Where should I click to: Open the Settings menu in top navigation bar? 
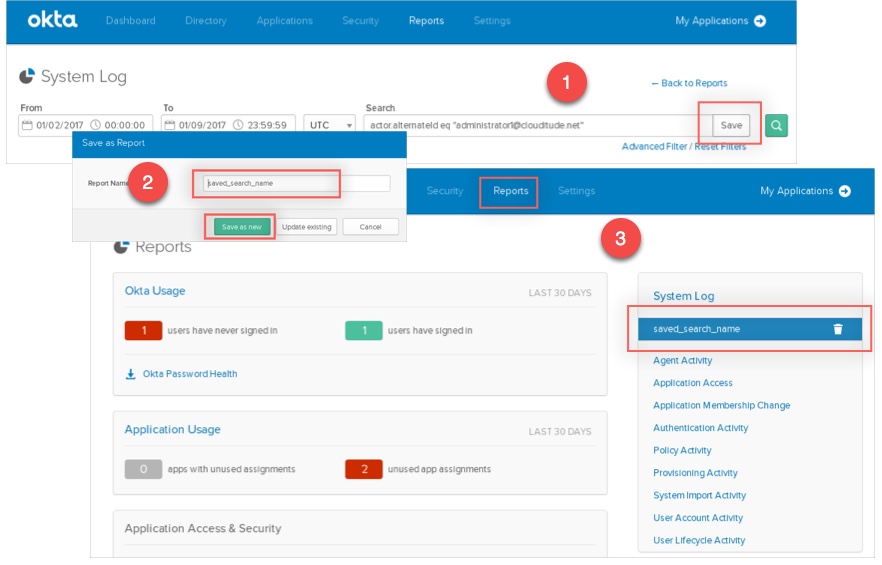click(x=492, y=21)
